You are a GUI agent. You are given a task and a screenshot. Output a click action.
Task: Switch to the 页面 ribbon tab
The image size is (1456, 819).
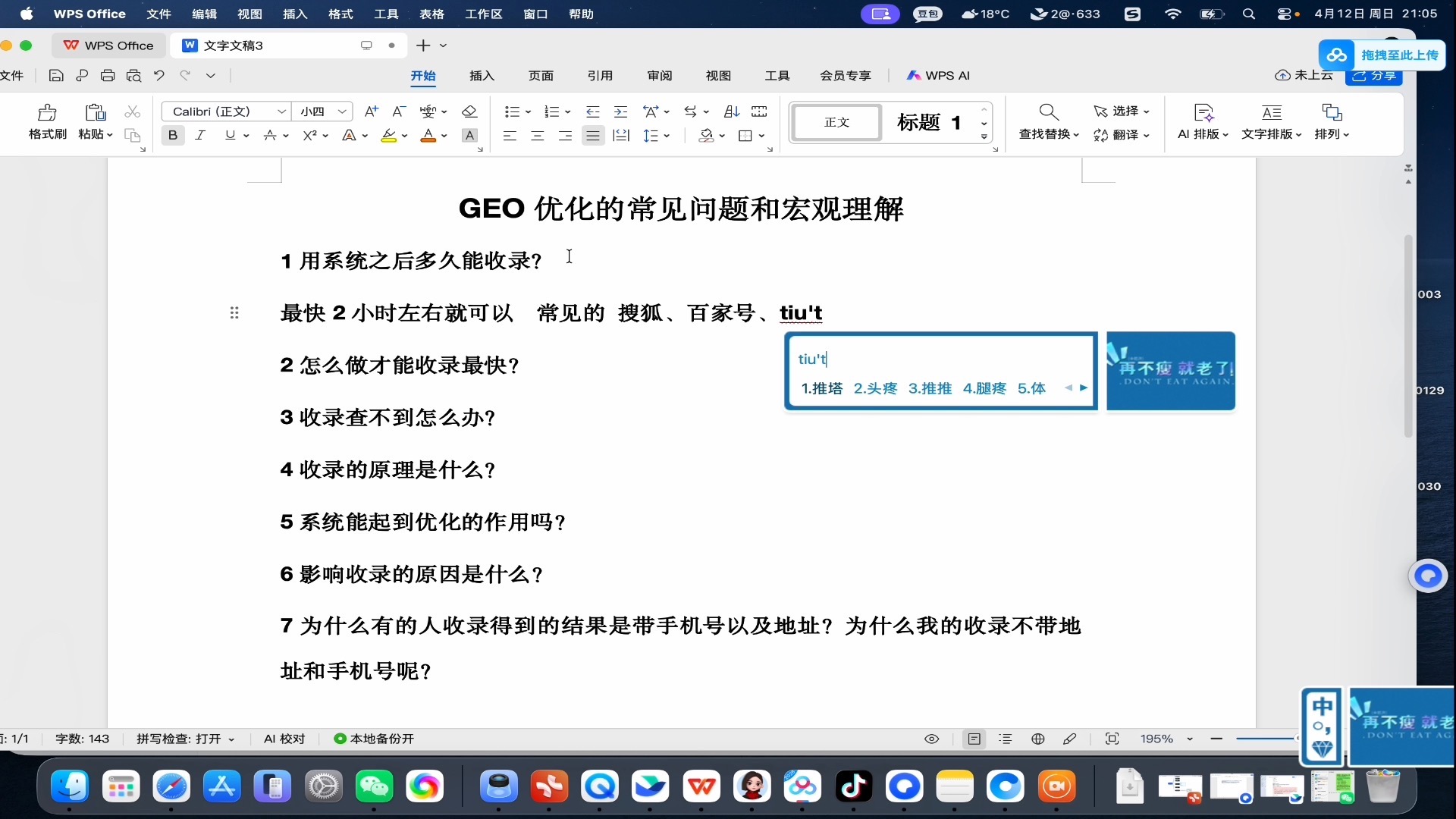click(541, 76)
